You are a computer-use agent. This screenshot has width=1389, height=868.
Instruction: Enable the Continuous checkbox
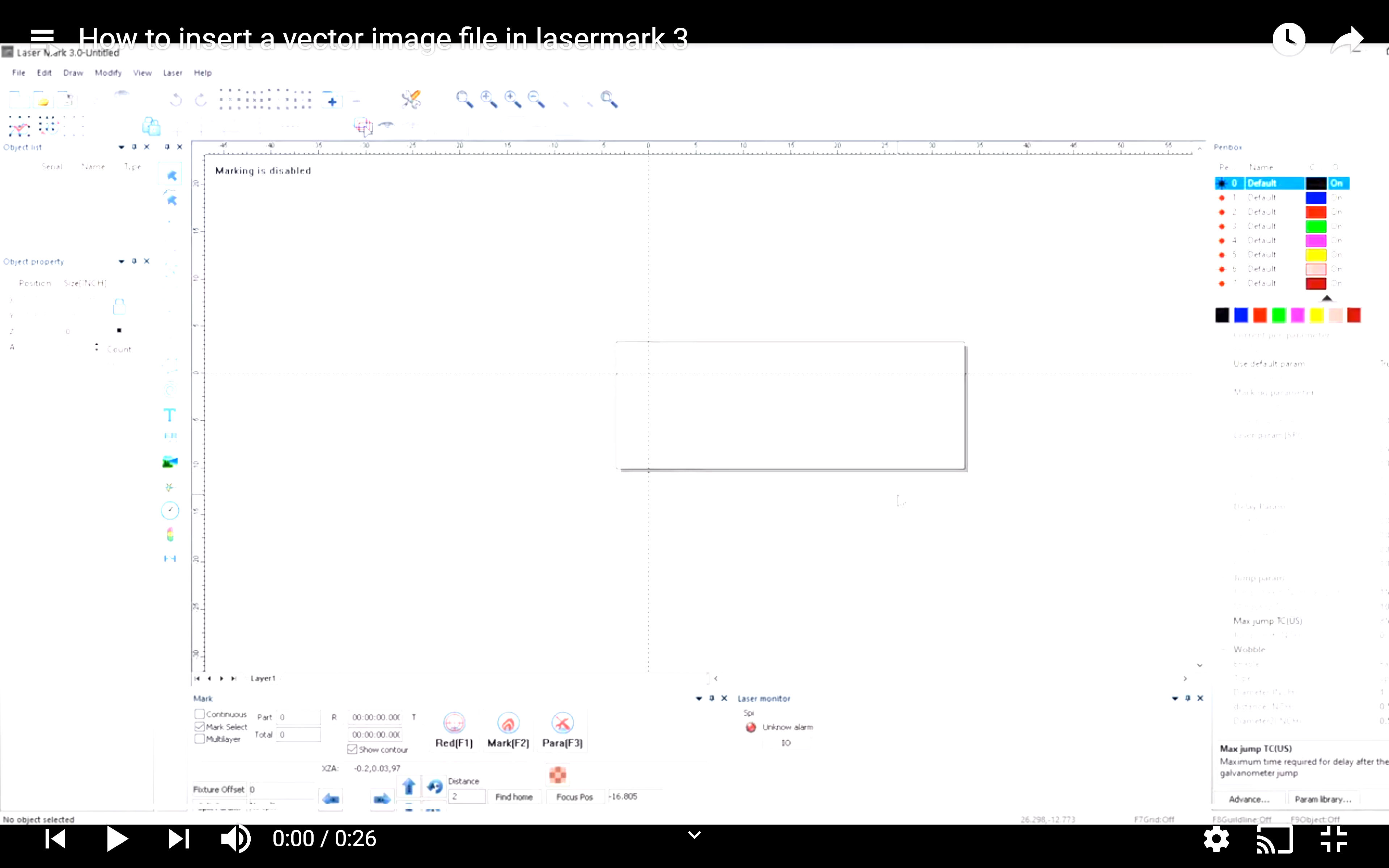click(x=200, y=714)
